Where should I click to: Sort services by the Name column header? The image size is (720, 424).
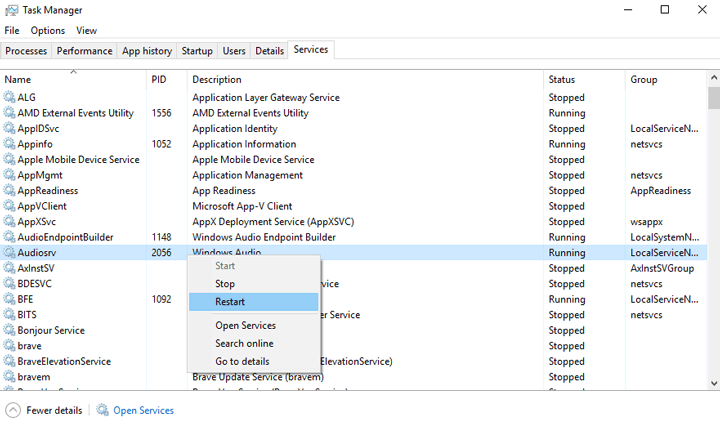pos(18,79)
